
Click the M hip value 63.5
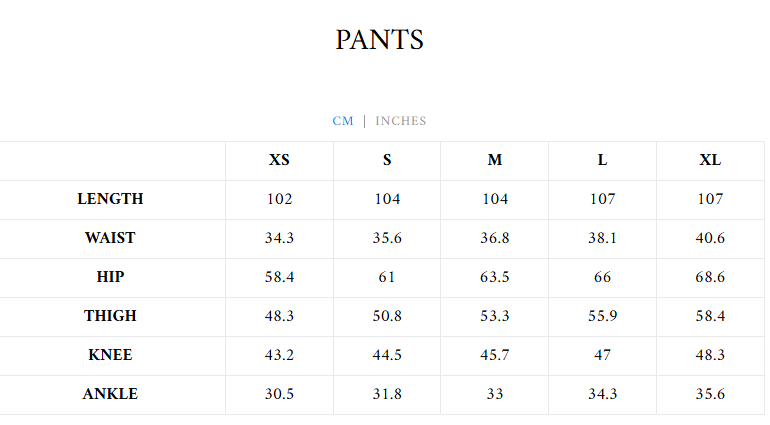(495, 277)
